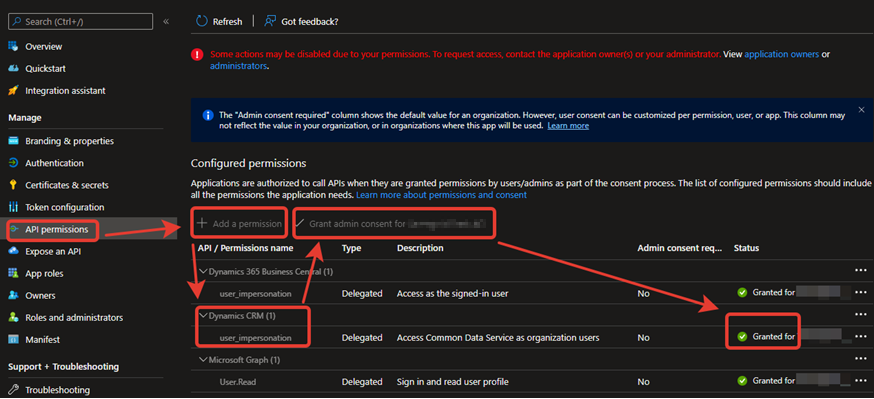Go to App roles in sidebar
The height and width of the screenshot is (399, 874).
44,274
